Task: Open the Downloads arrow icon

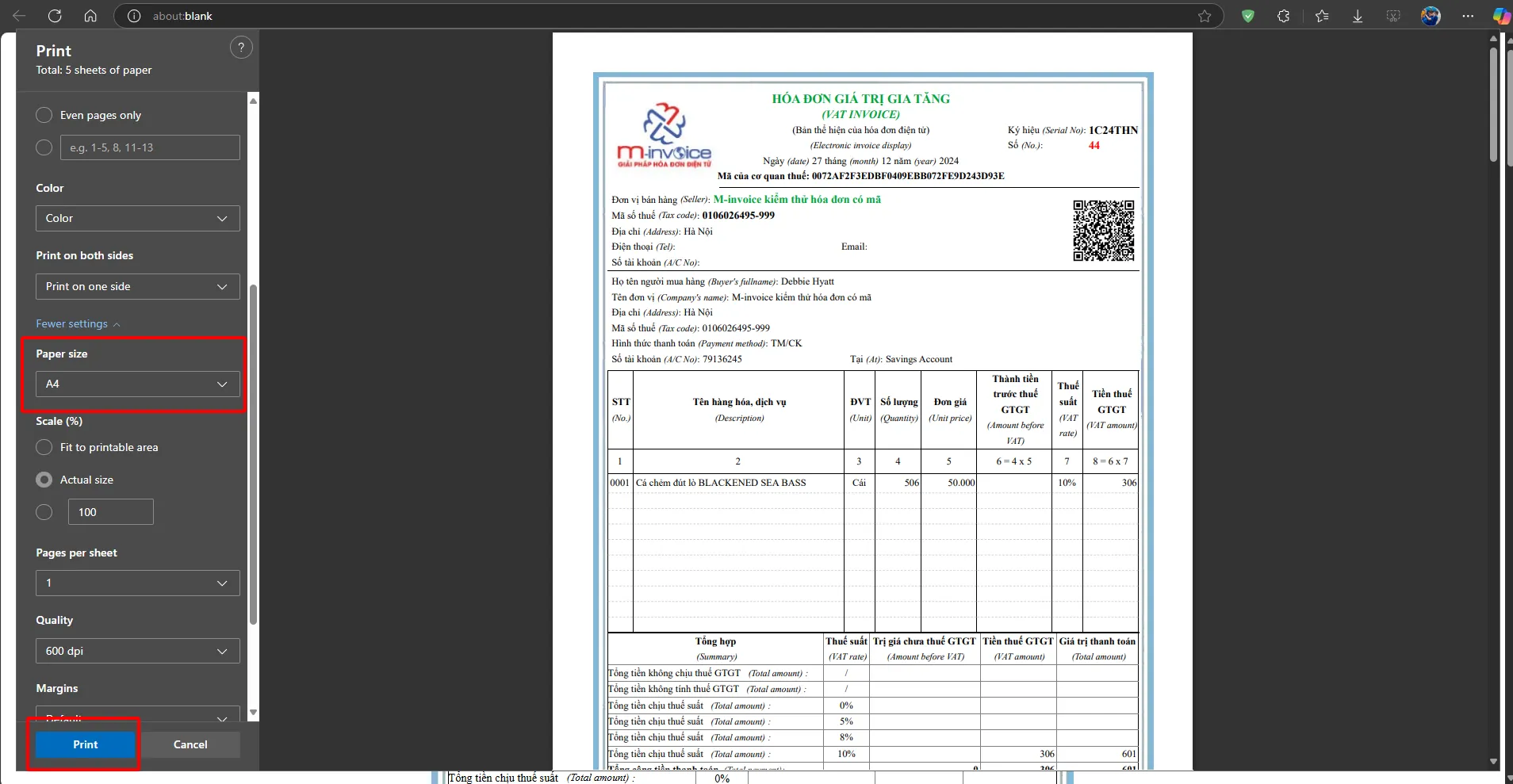Action: (x=1358, y=16)
